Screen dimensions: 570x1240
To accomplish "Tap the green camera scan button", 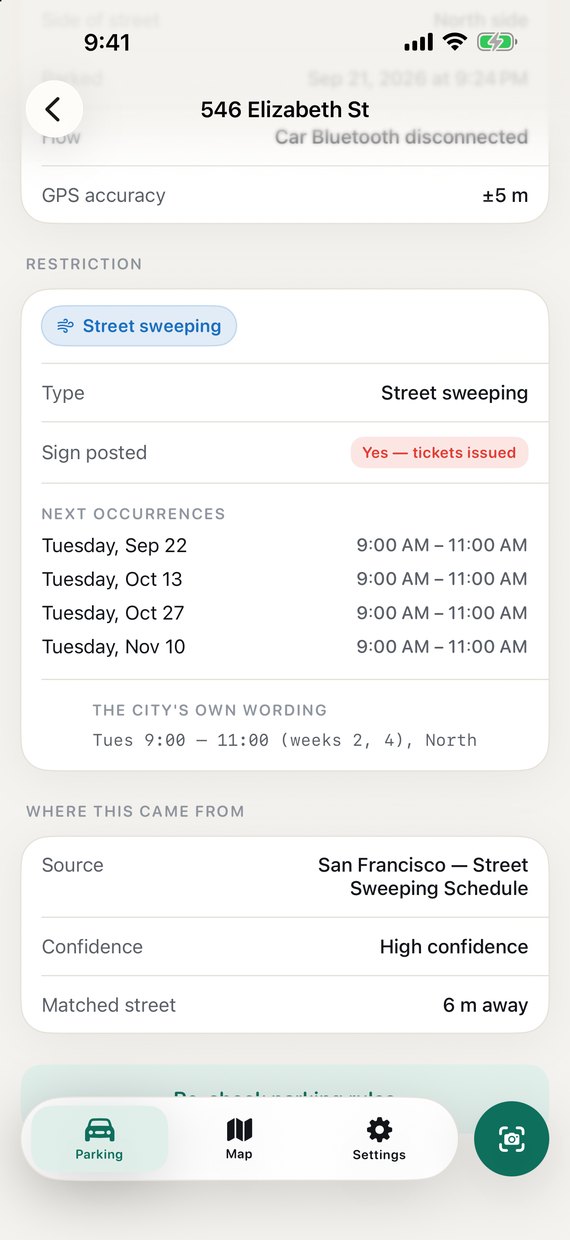I will [x=511, y=1139].
